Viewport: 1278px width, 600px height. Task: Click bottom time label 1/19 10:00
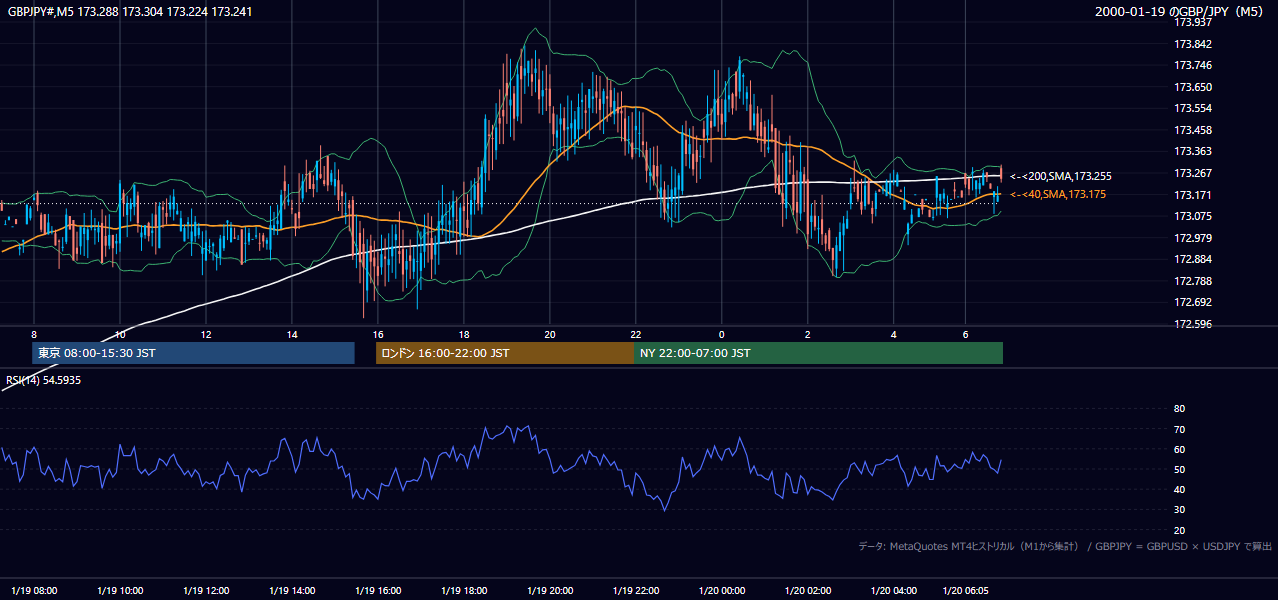coord(121,590)
